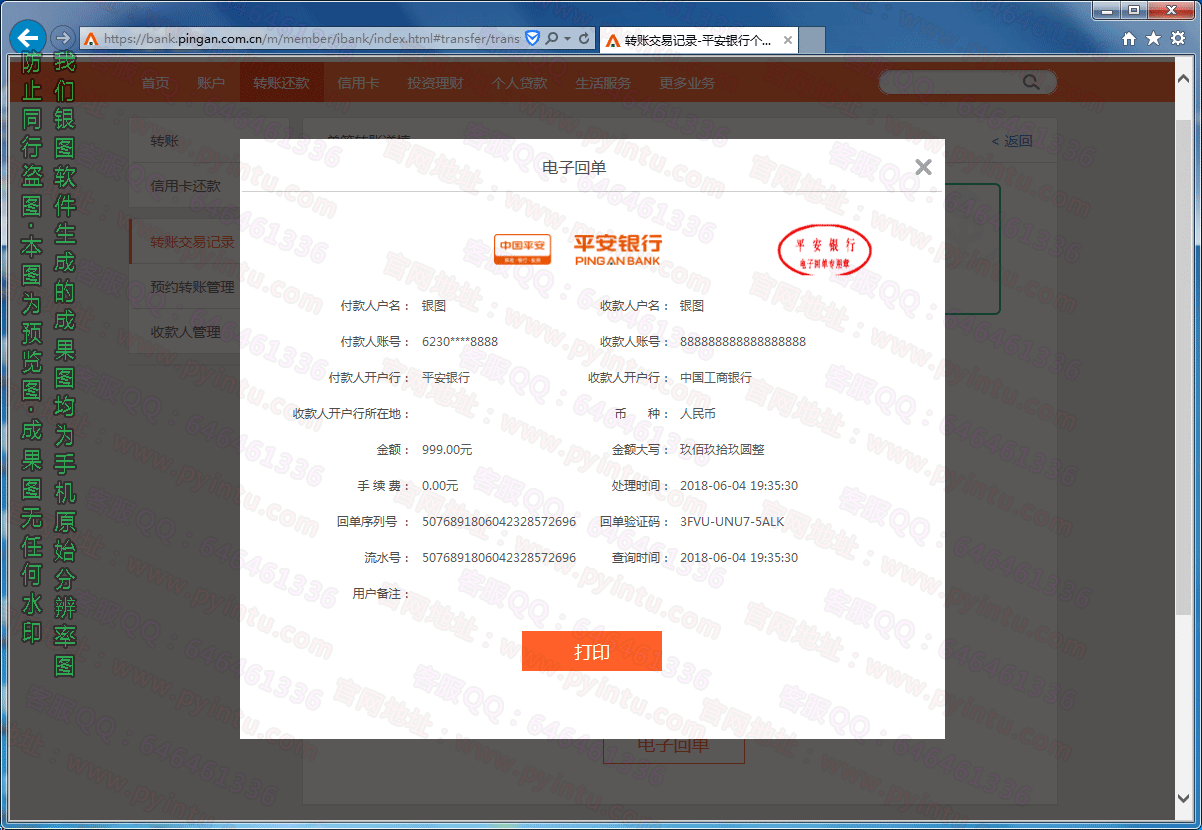
Task: Click the payer bank value 平安银行
Action: pyautogui.click(x=446, y=378)
